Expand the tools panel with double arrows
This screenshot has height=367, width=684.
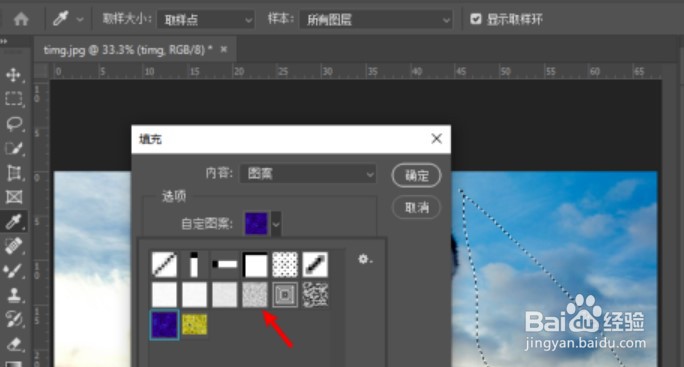tap(4, 41)
